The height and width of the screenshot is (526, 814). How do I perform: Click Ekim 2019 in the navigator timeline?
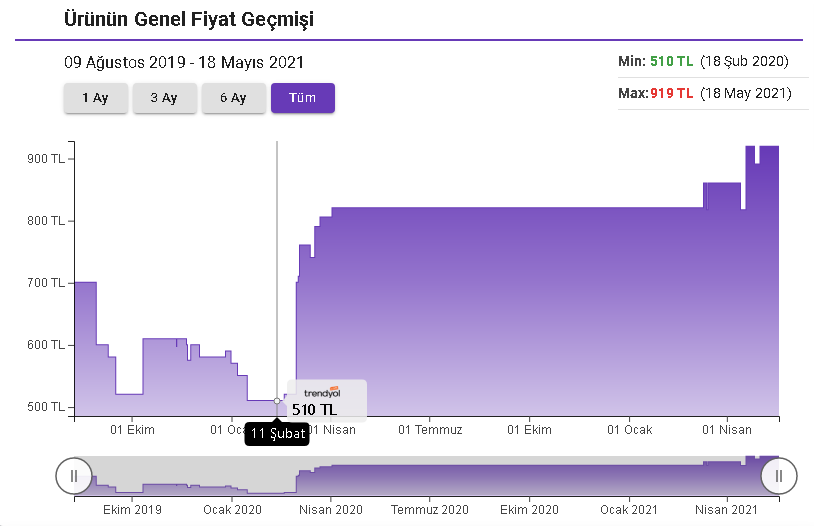click(x=132, y=509)
